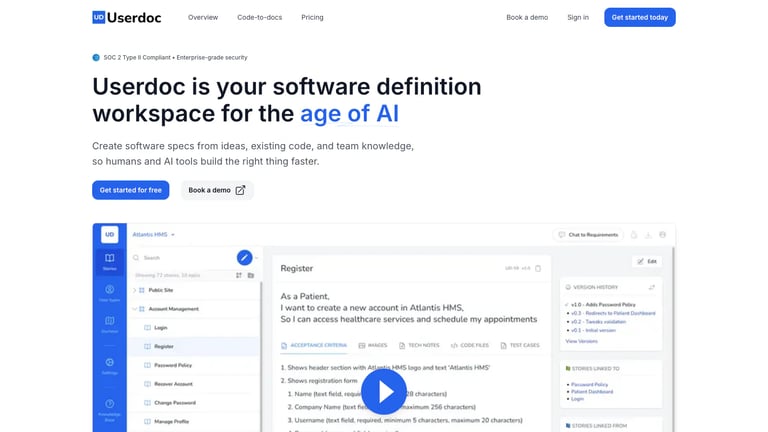Click Book a demo in header
The image size is (768, 432).
click(527, 17)
